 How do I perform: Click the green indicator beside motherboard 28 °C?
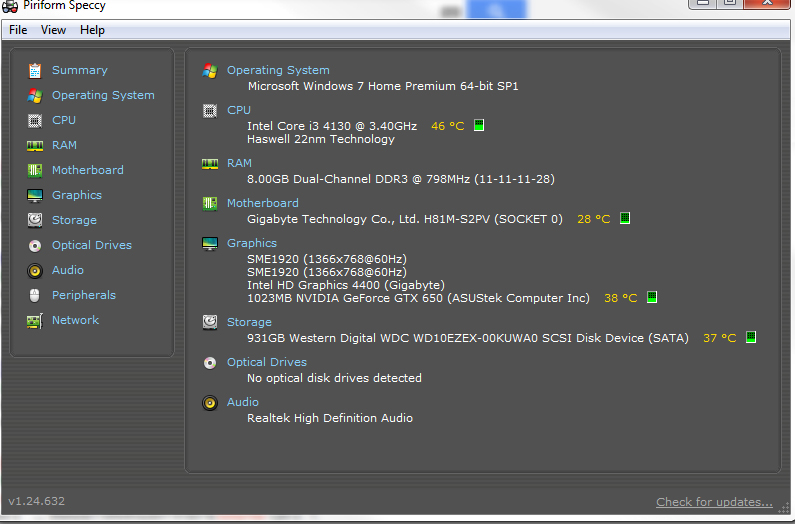pyautogui.click(x=625, y=218)
